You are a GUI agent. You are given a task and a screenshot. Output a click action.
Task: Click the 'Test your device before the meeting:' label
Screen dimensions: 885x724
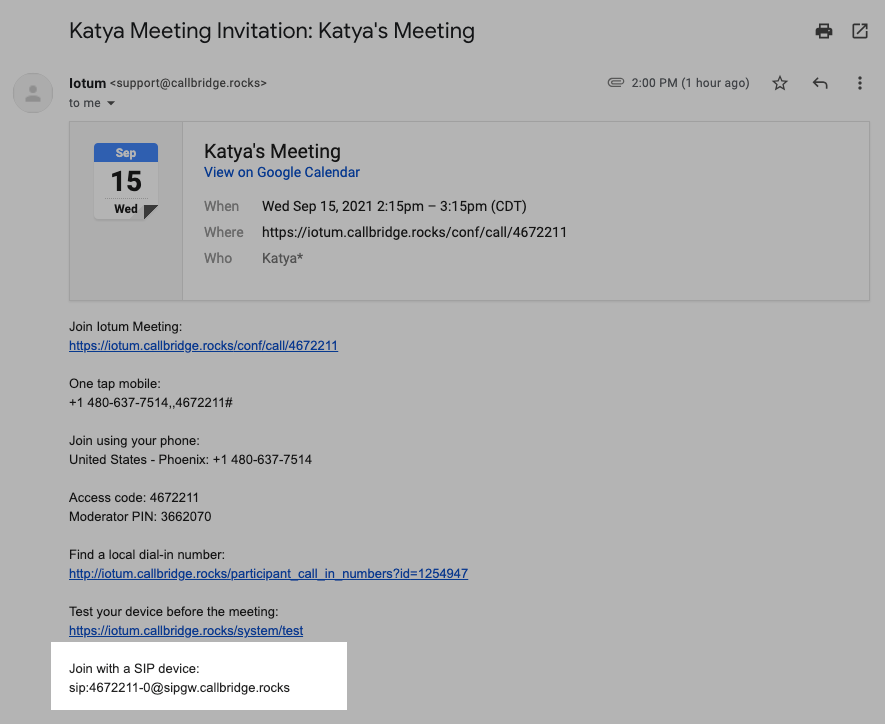point(173,611)
